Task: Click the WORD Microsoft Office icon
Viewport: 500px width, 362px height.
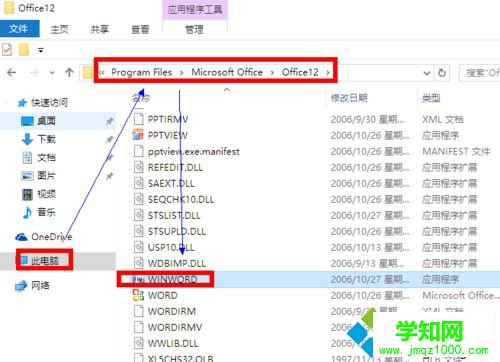Action: tap(138, 295)
